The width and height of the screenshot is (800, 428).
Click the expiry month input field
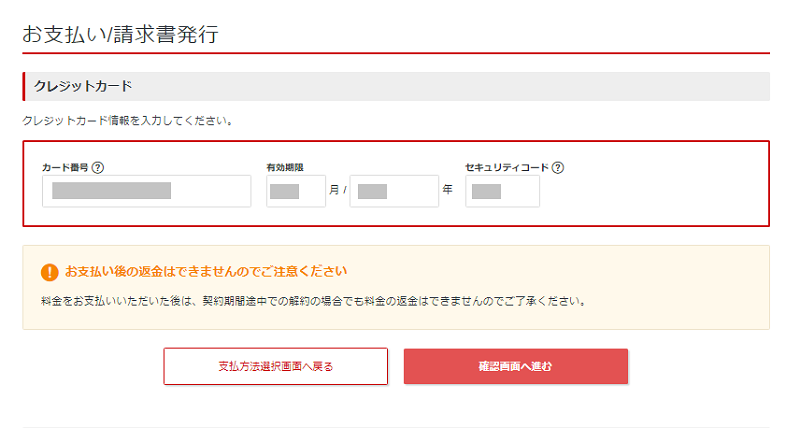(x=295, y=191)
